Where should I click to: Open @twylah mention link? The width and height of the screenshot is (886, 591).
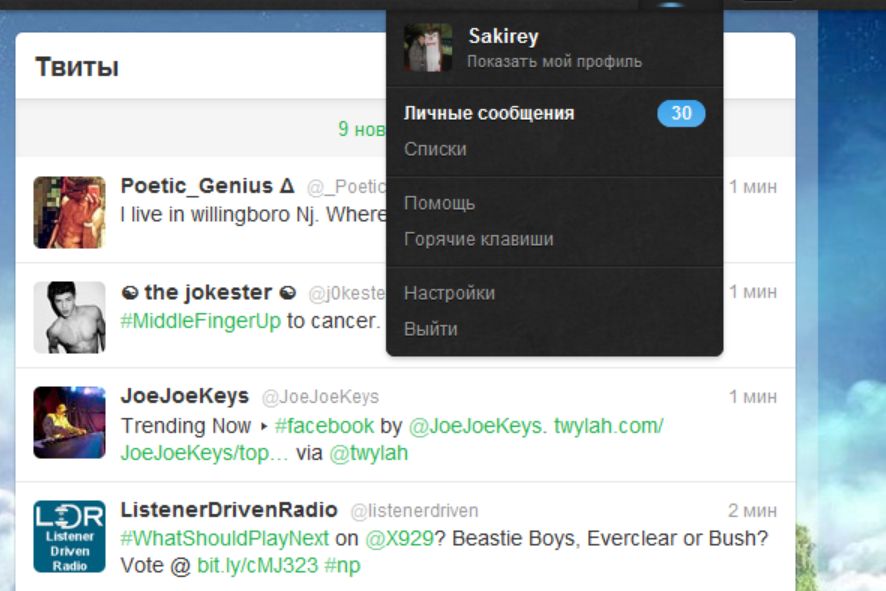point(368,453)
